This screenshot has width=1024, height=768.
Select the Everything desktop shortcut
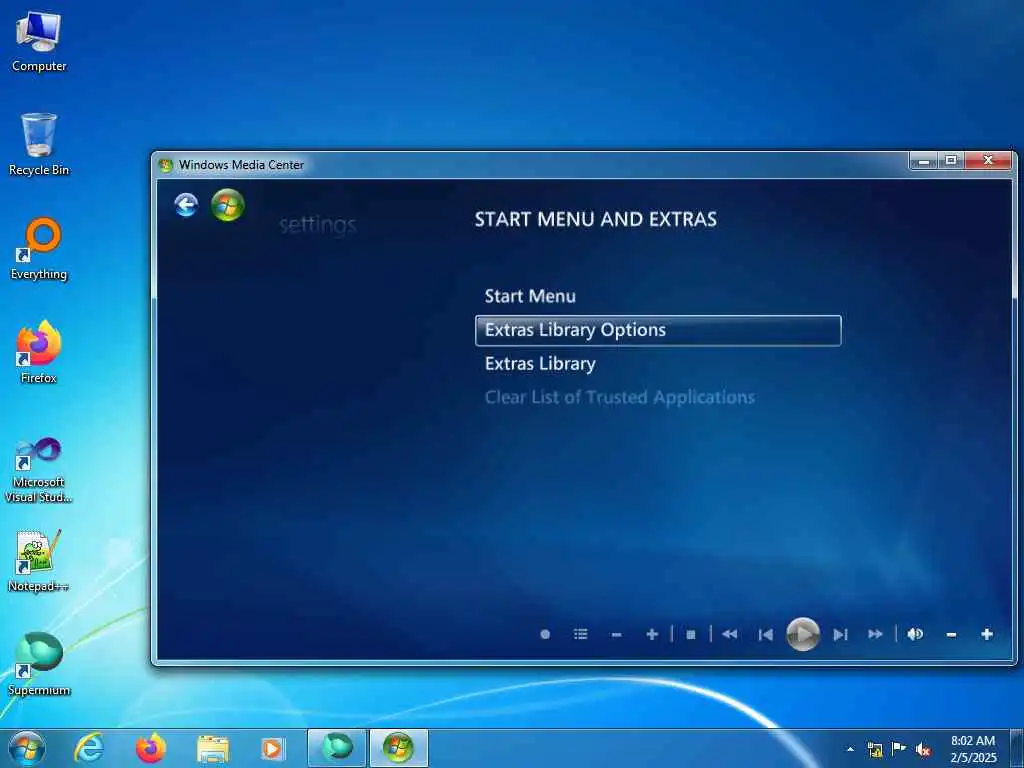coord(39,249)
